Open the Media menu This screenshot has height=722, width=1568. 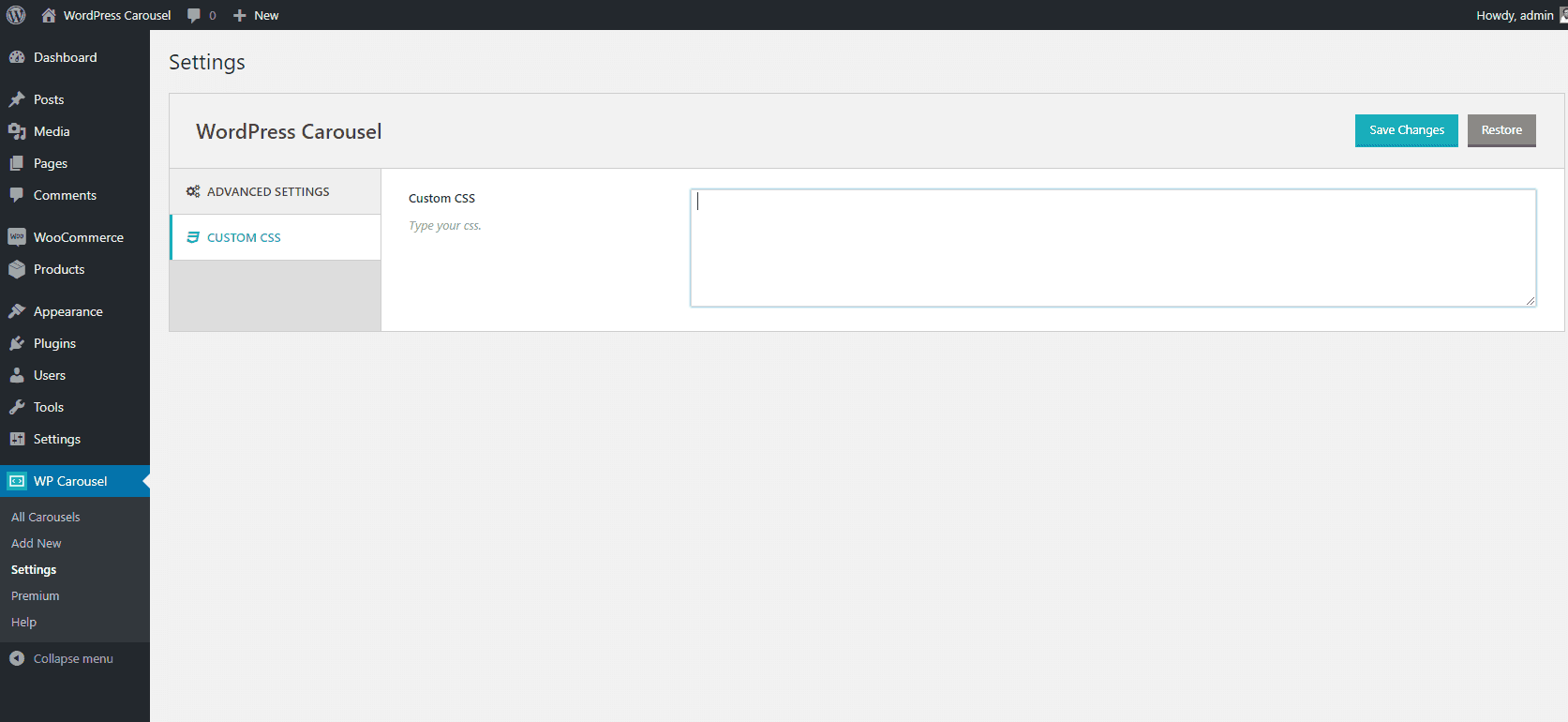click(x=75, y=131)
